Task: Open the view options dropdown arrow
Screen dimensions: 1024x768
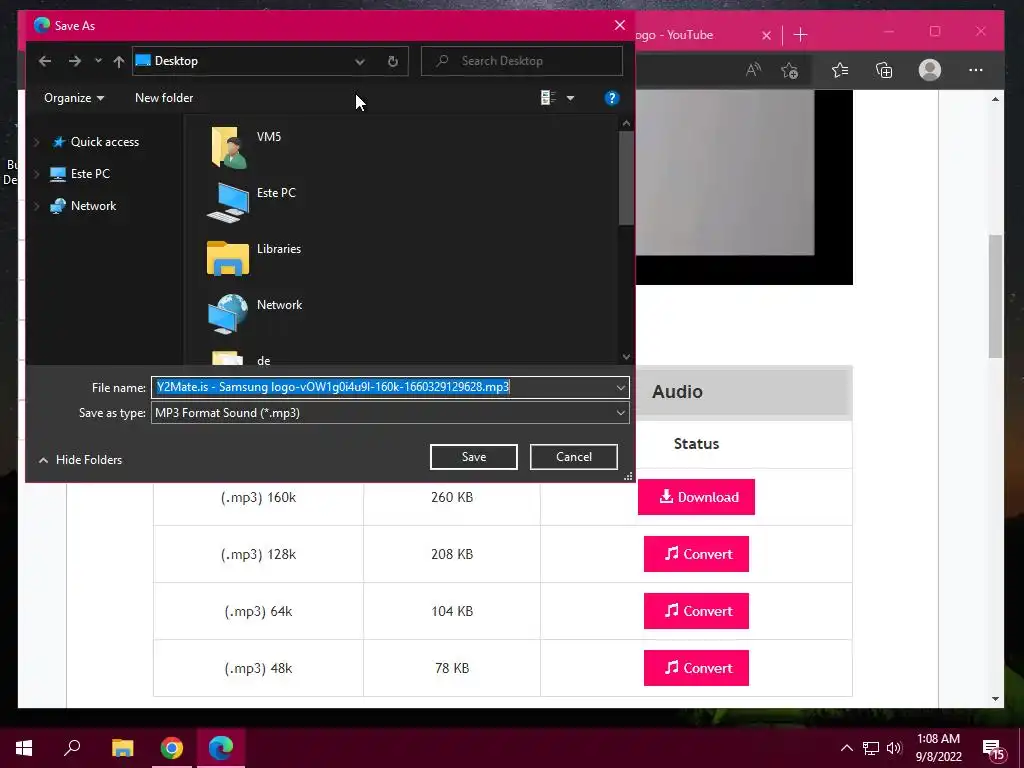Action: point(570,98)
